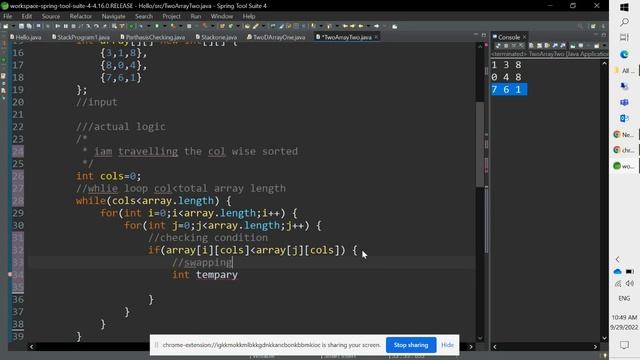Click the clock showing 10:49 AM
The height and width of the screenshot is (360, 640).
(x=624, y=317)
